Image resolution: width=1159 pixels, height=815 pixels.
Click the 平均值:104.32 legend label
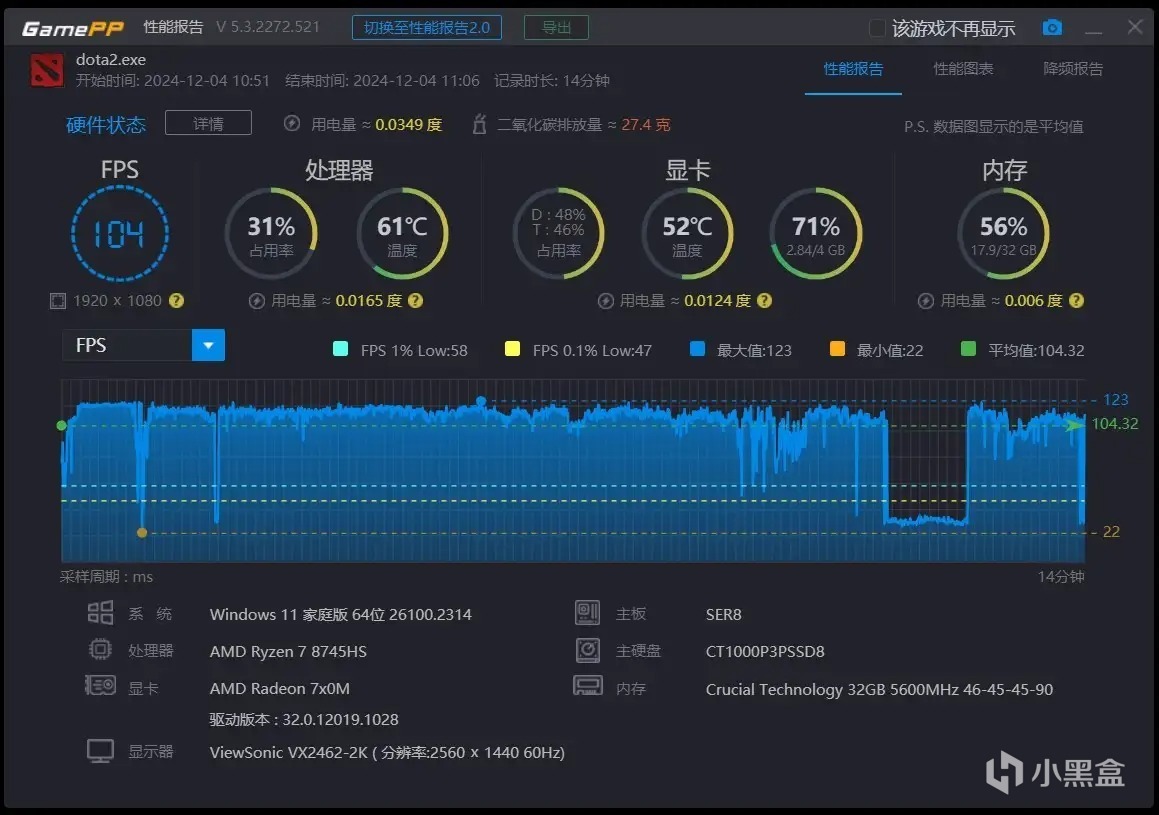[1036, 350]
